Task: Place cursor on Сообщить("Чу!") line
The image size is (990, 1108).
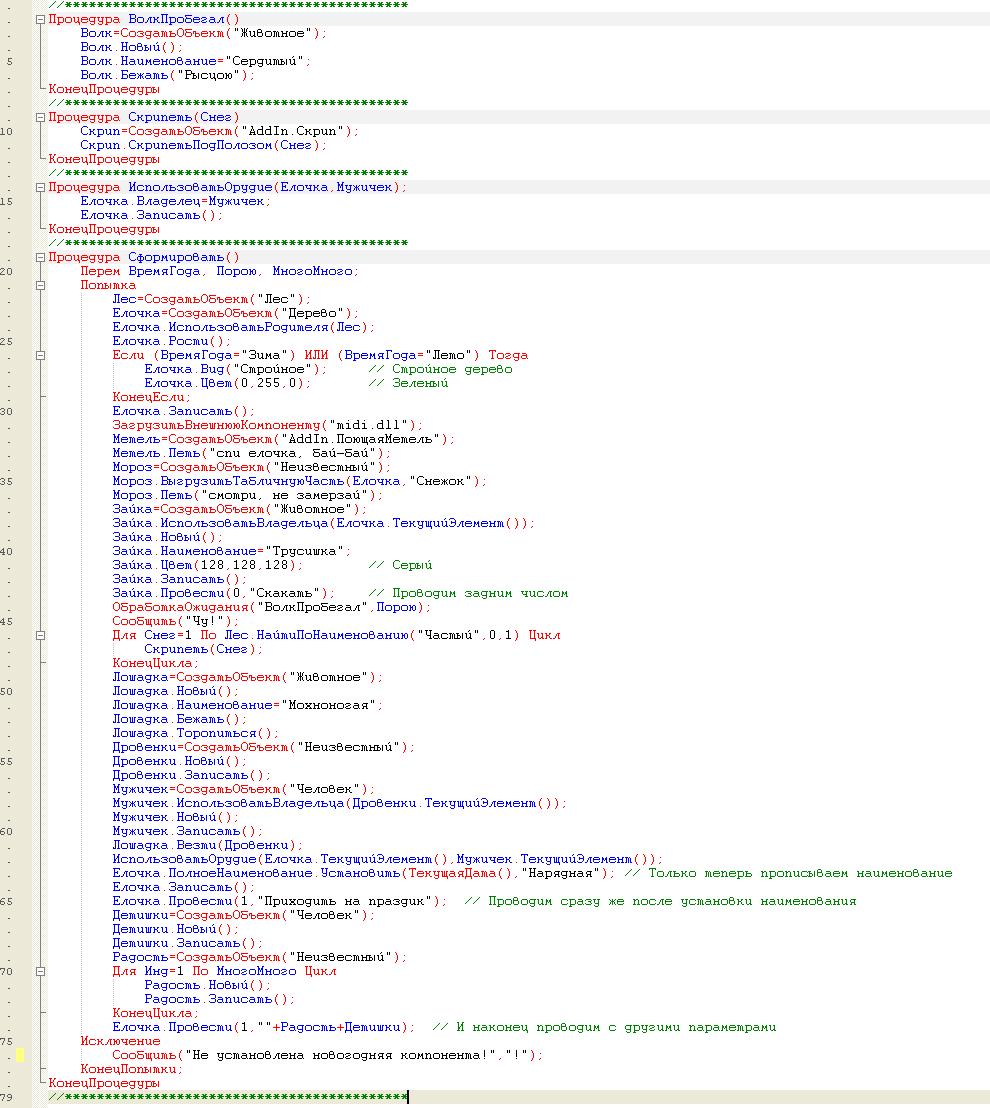Action: pos(176,621)
